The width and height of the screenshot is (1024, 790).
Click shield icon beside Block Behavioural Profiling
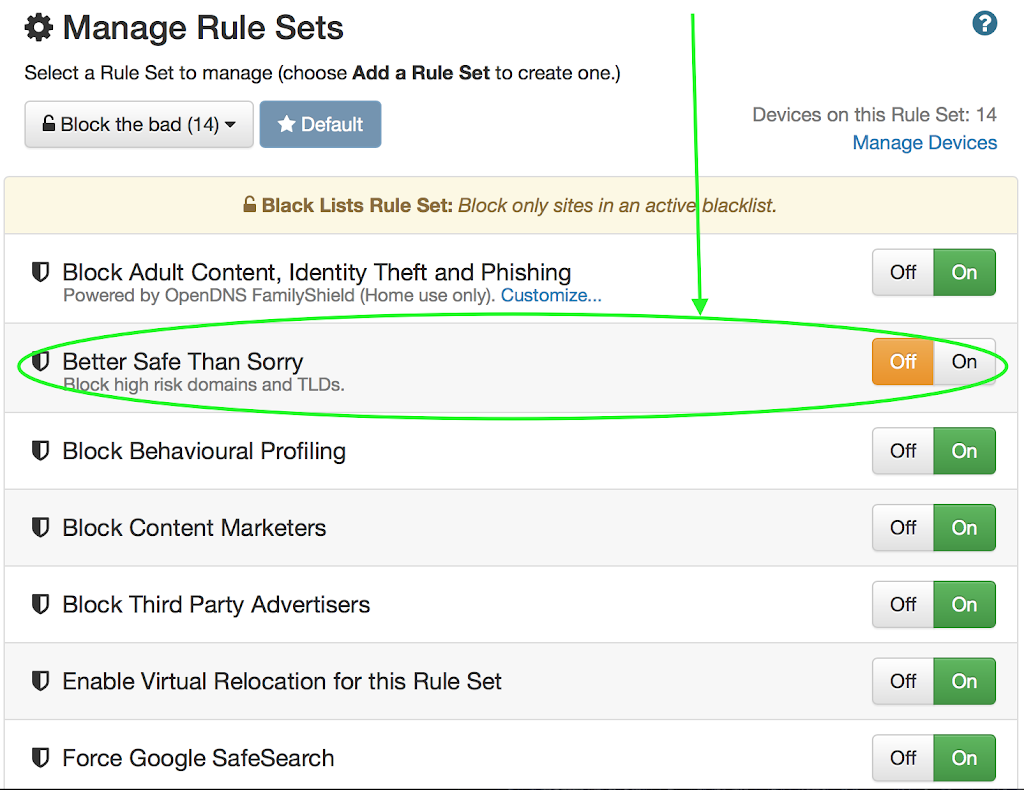(41, 451)
